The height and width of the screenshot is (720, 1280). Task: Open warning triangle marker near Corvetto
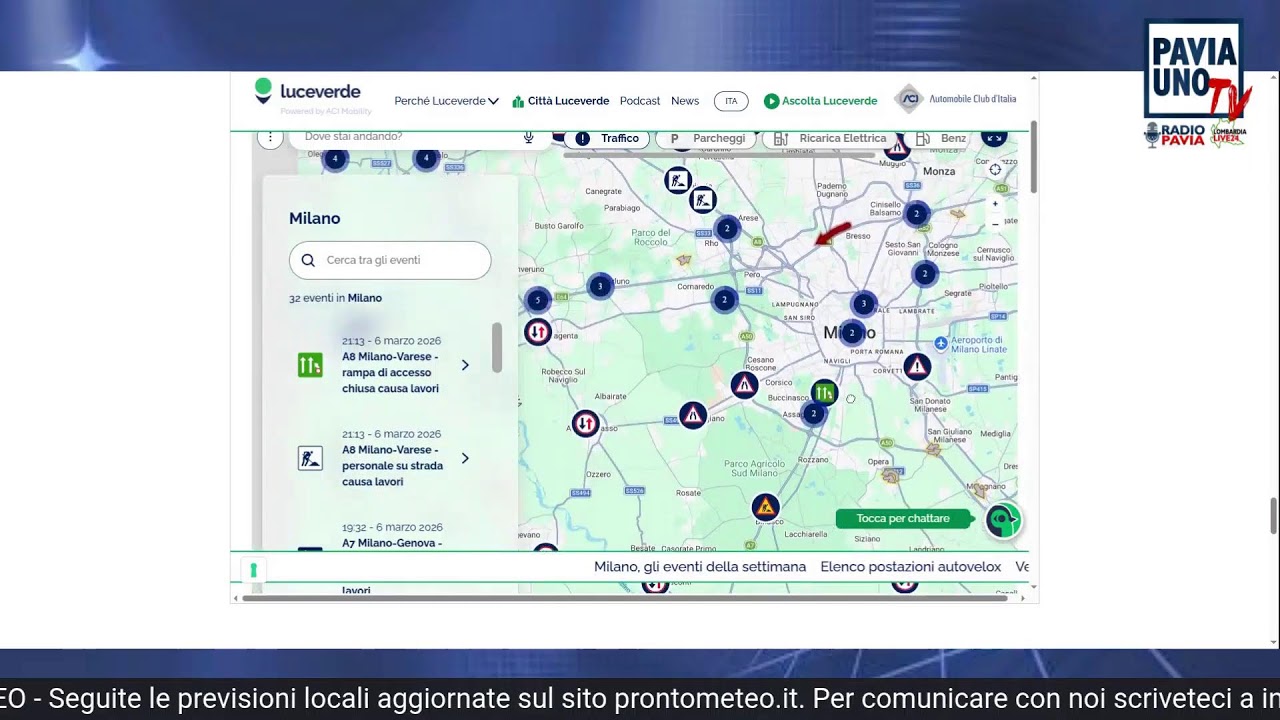tap(917, 366)
